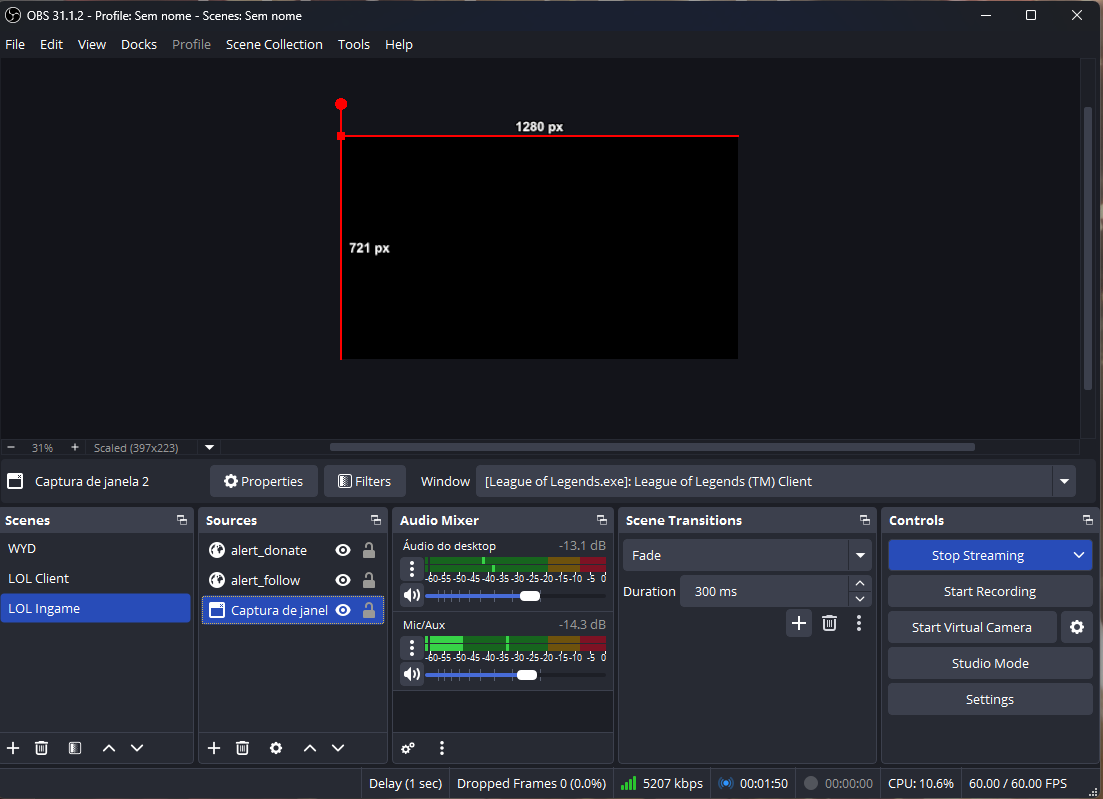Float the Scene Transitions dock icon
This screenshot has width=1103, height=799.
pyautogui.click(x=865, y=520)
